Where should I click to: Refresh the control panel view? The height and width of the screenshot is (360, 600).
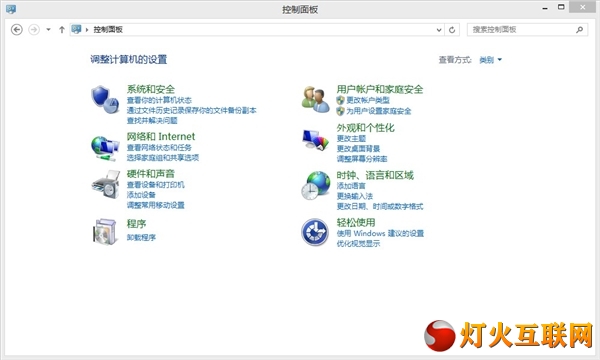[452, 29]
